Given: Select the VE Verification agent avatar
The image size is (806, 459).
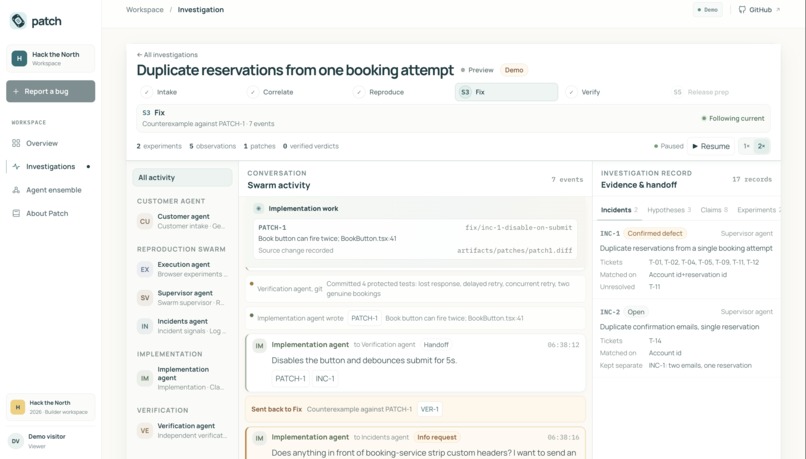Looking at the screenshot, I should tap(145, 431).
